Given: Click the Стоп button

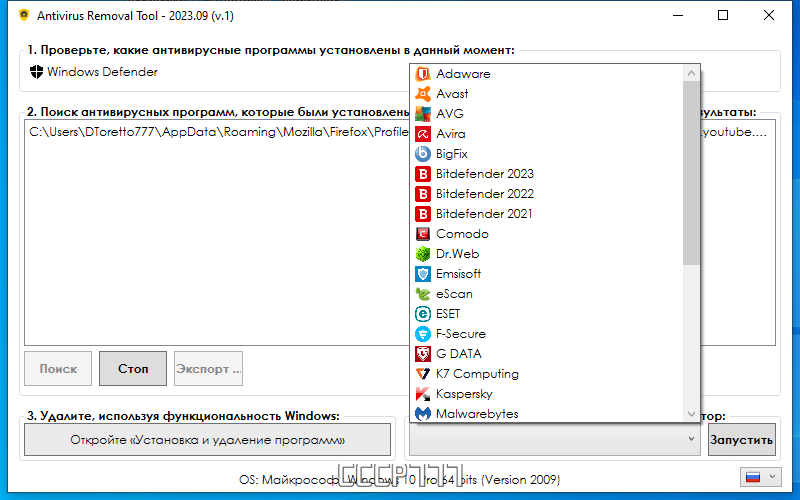Looking at the screenshot, I should 133,368.
